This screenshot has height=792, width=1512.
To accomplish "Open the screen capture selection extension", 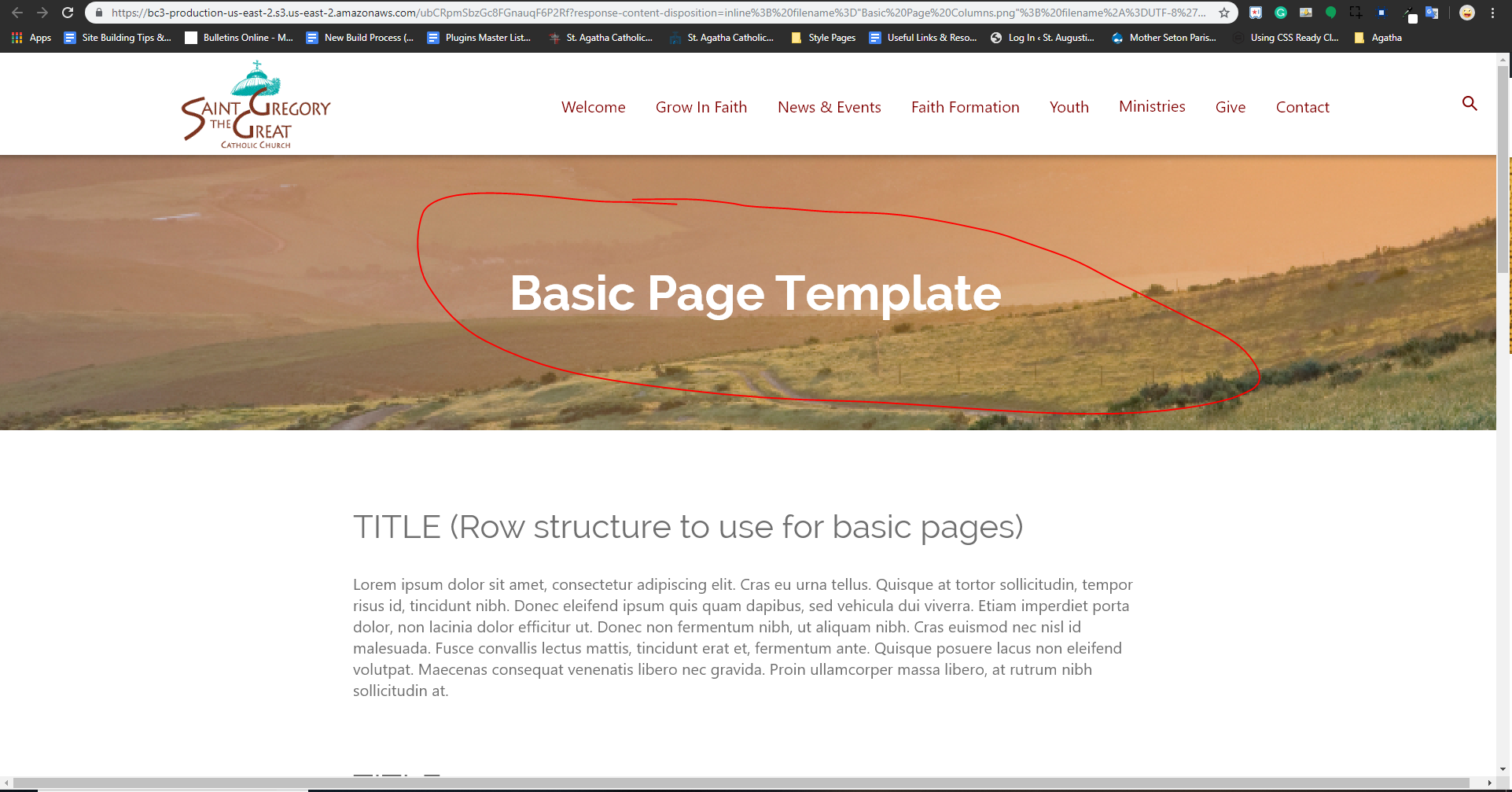I will pyautogui.click(x=1356, y=13).
